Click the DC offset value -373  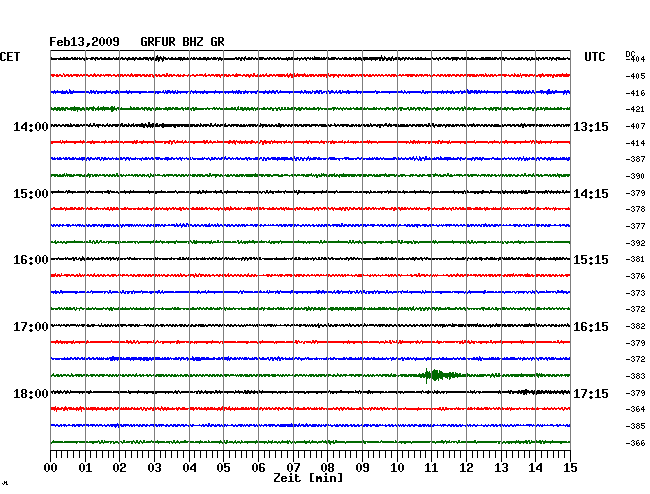(635, 293)
